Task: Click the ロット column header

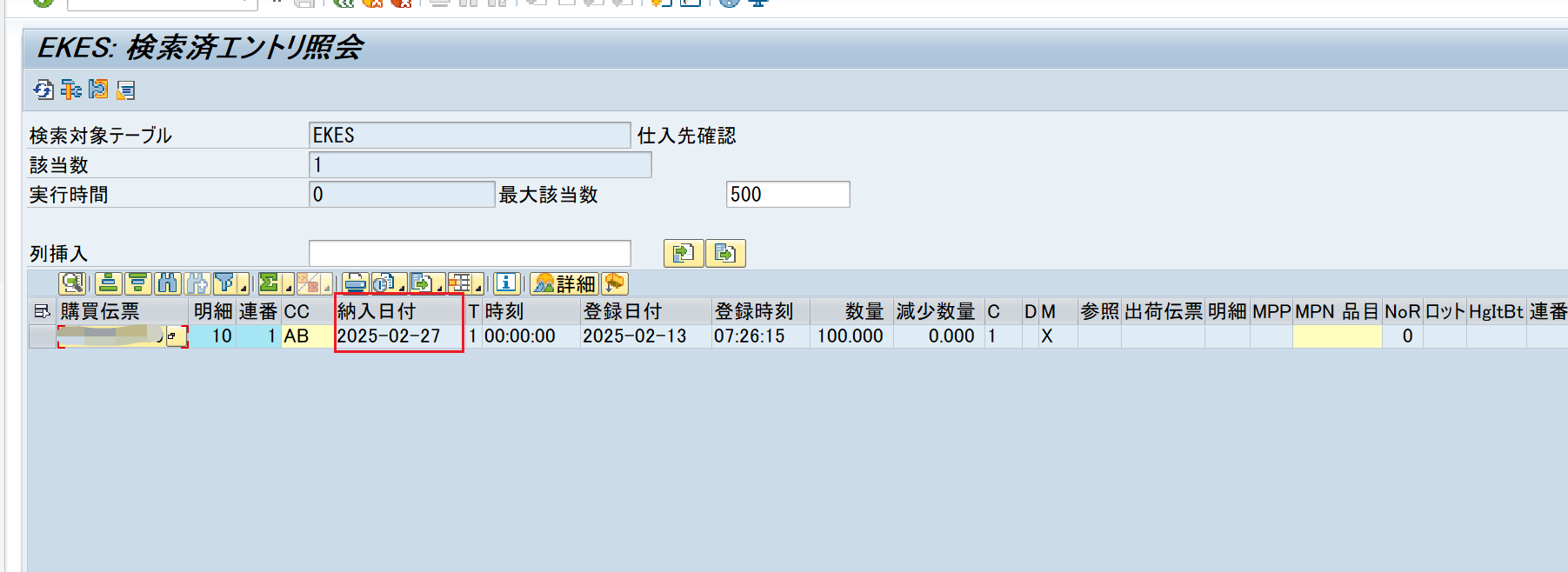Action: point(1445,311)
